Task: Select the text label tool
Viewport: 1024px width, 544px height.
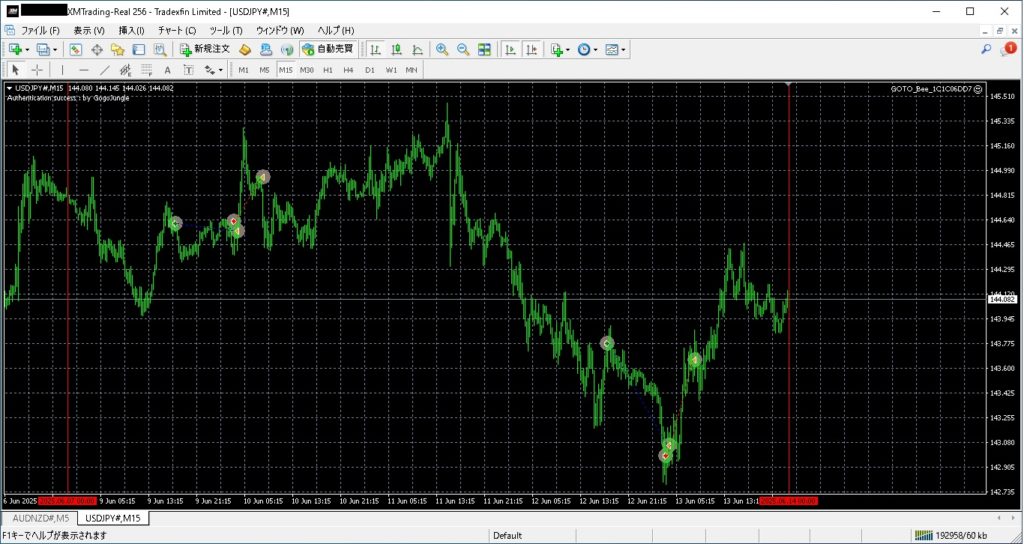Action: pos(167,70)
